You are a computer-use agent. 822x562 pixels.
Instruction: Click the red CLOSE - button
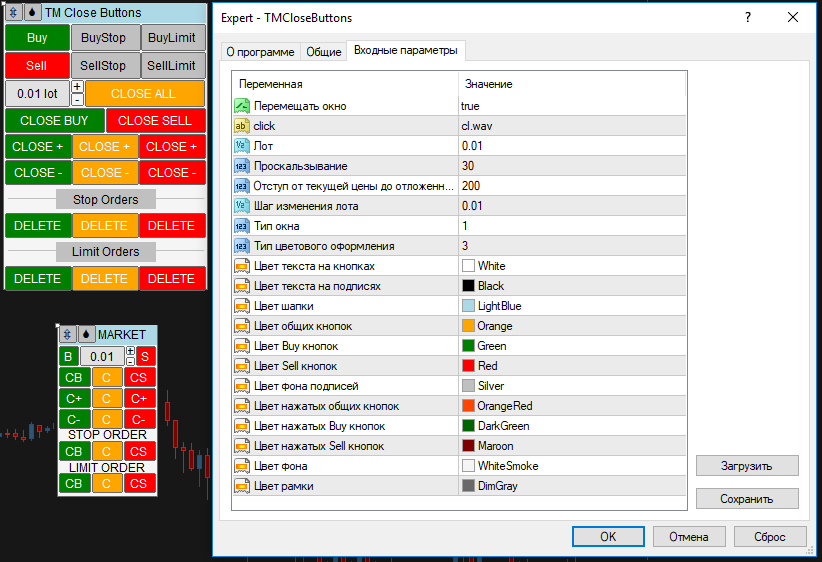pyautogui.click(x=172, y=172)
